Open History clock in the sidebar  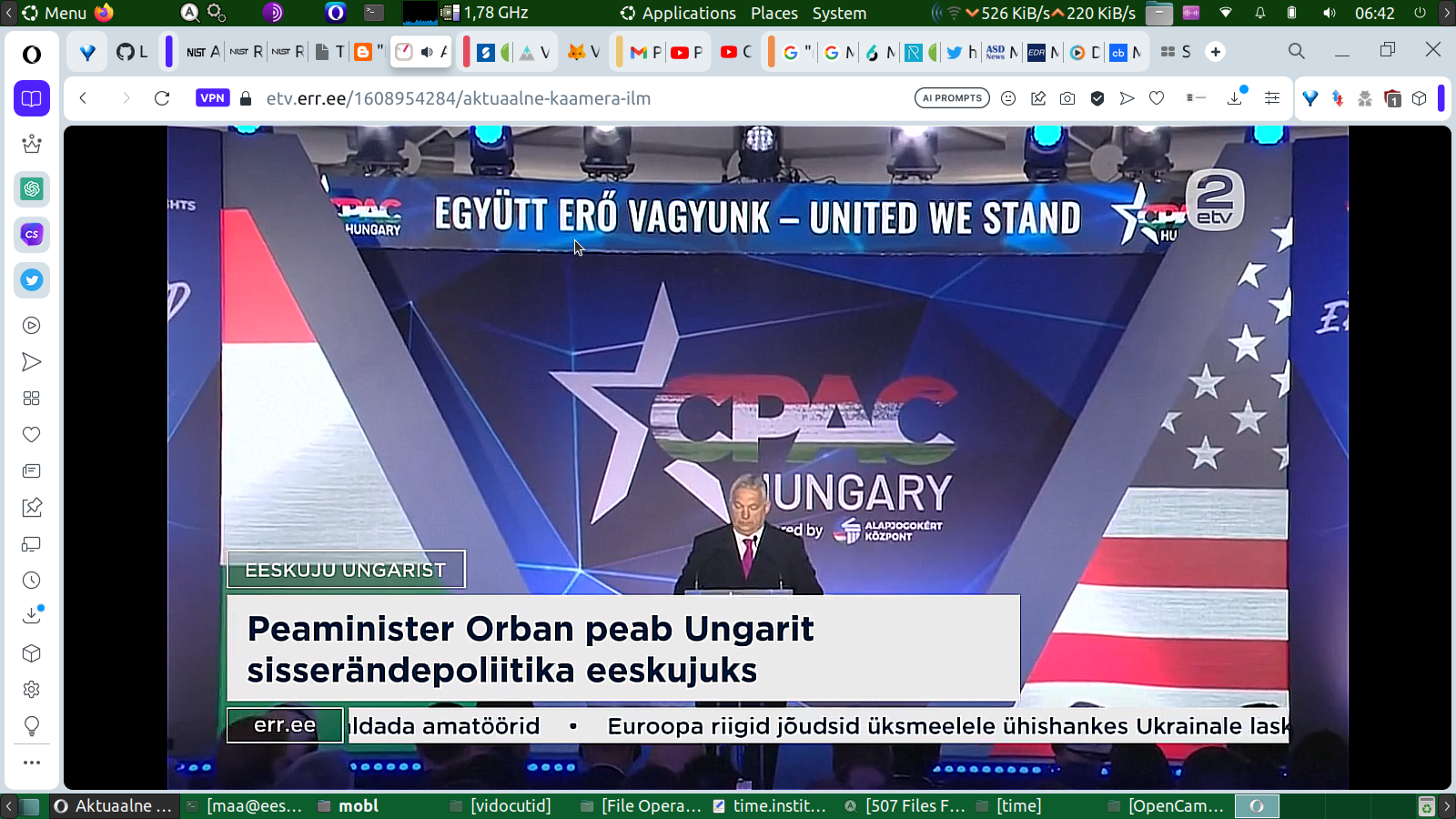click(x=32, y=581)
